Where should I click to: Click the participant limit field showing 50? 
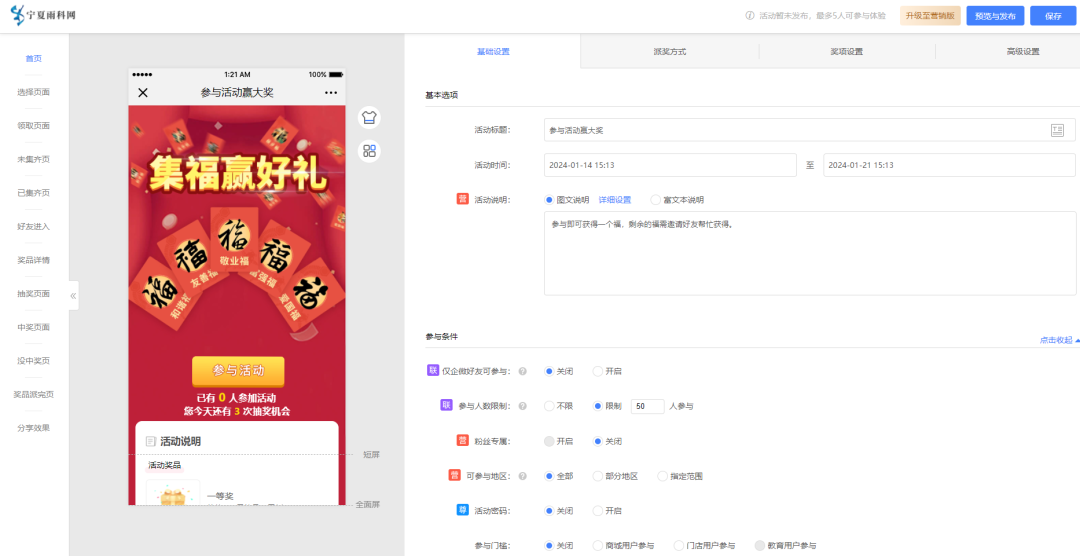tap(647, 406)
